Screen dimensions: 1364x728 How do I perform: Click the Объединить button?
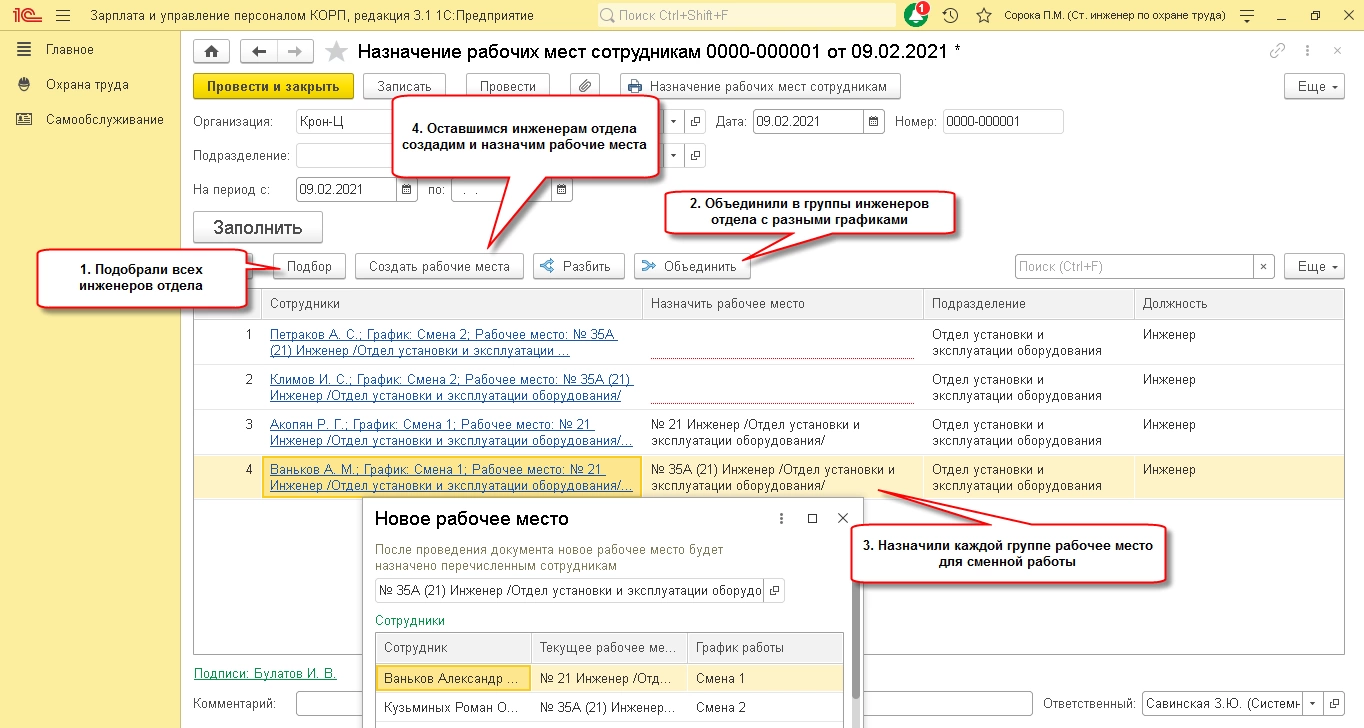(x=692, y=266)
